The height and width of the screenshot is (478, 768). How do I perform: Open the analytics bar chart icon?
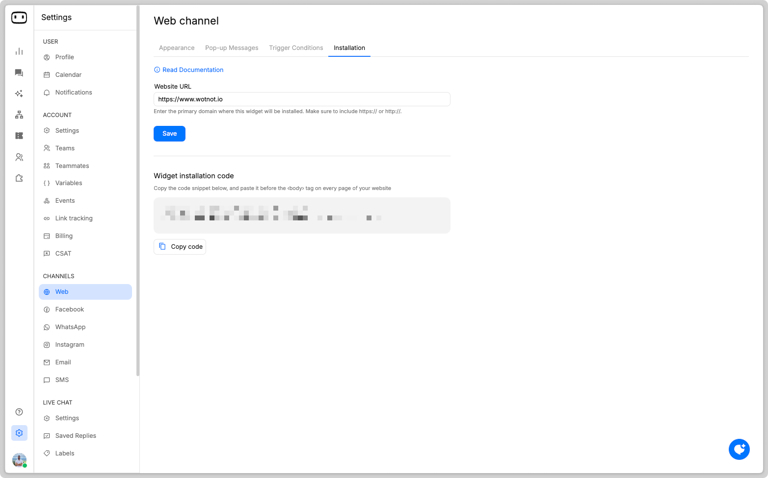tap(19, 51)
